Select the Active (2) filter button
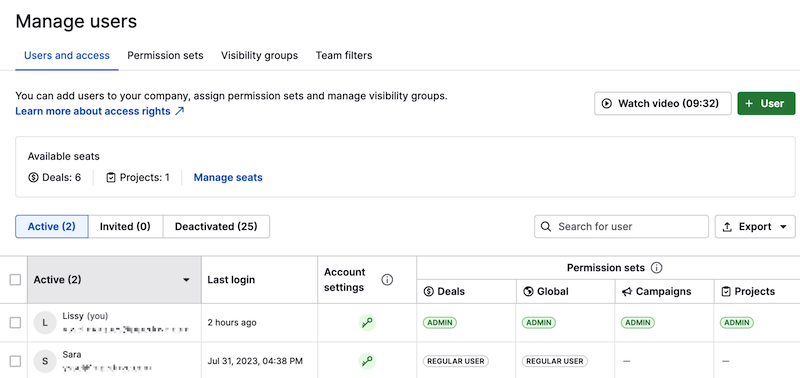This screenshot has height=378, width=800. [x=52, y=226]
